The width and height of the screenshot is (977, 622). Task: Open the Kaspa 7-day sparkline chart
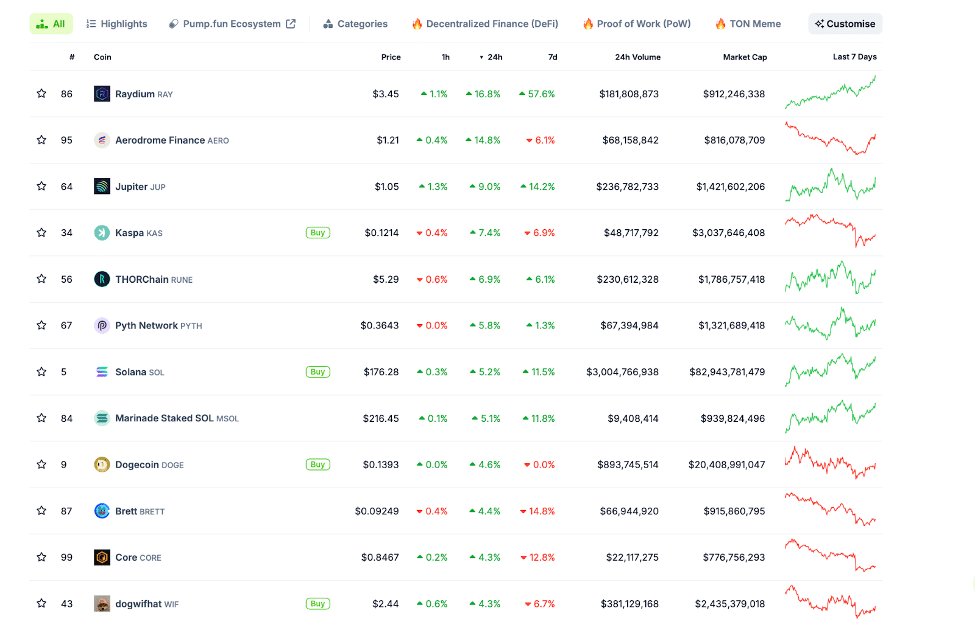click(x=831, y=231)
